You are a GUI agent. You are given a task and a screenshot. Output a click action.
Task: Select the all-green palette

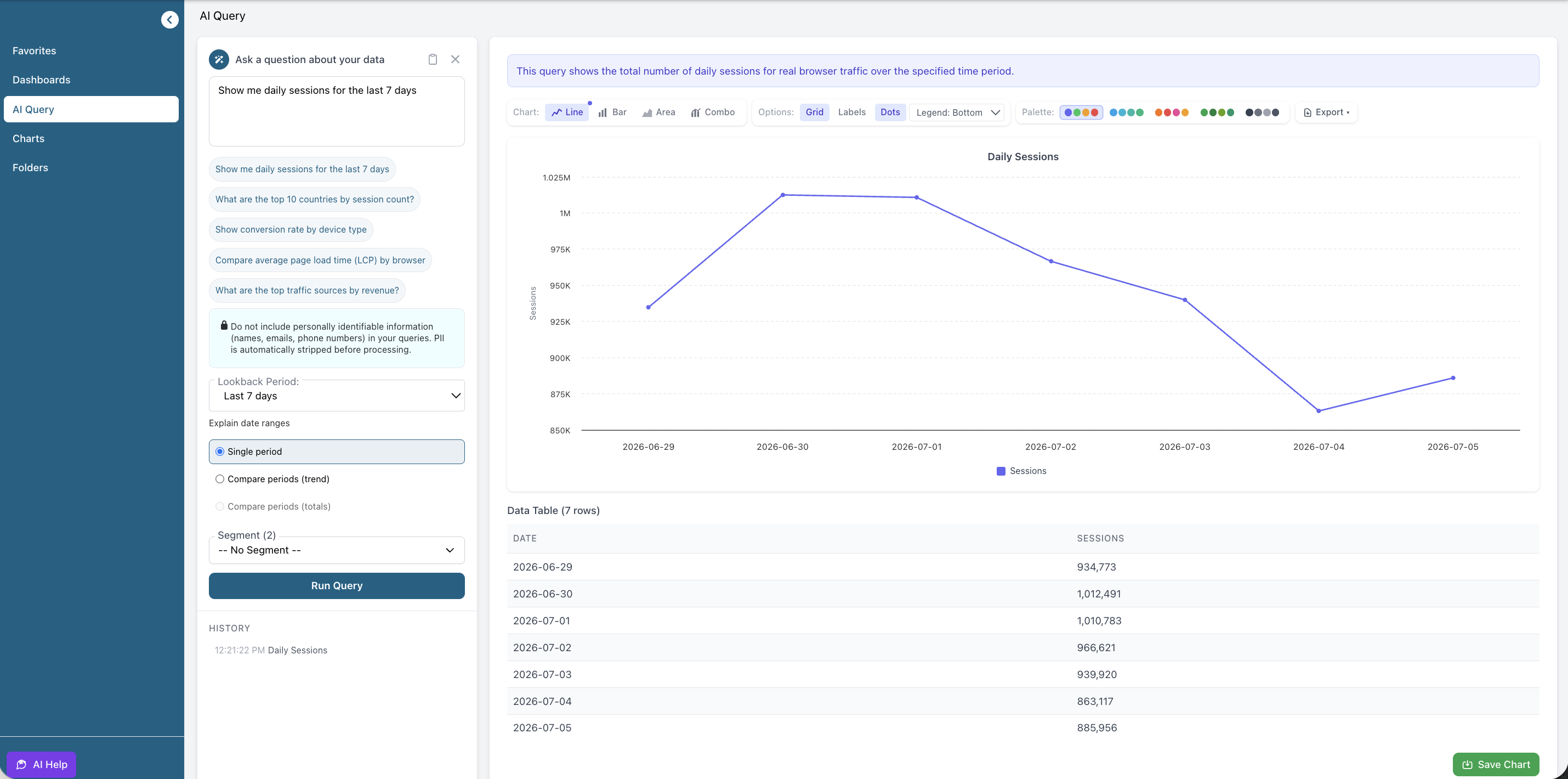(x=1217, y=112)
